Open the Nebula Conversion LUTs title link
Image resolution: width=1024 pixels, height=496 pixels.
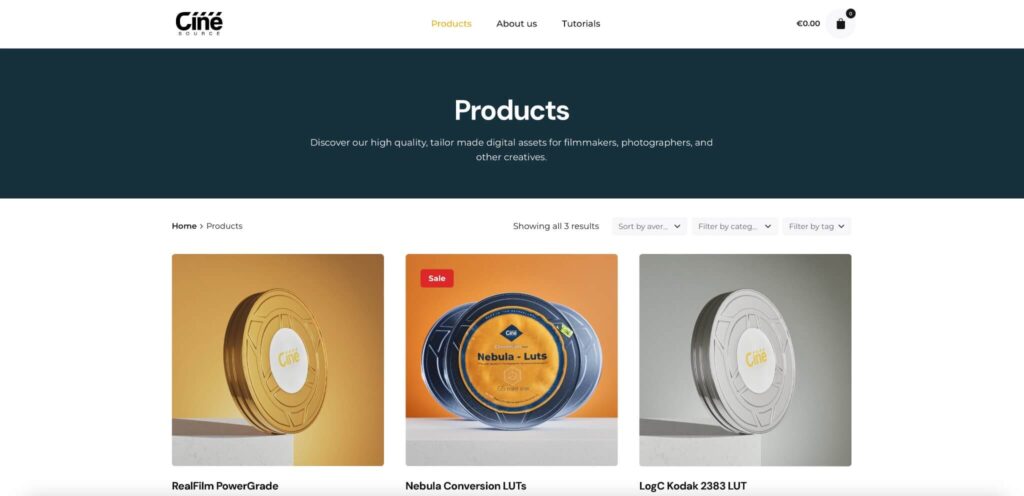pos(466,486)
